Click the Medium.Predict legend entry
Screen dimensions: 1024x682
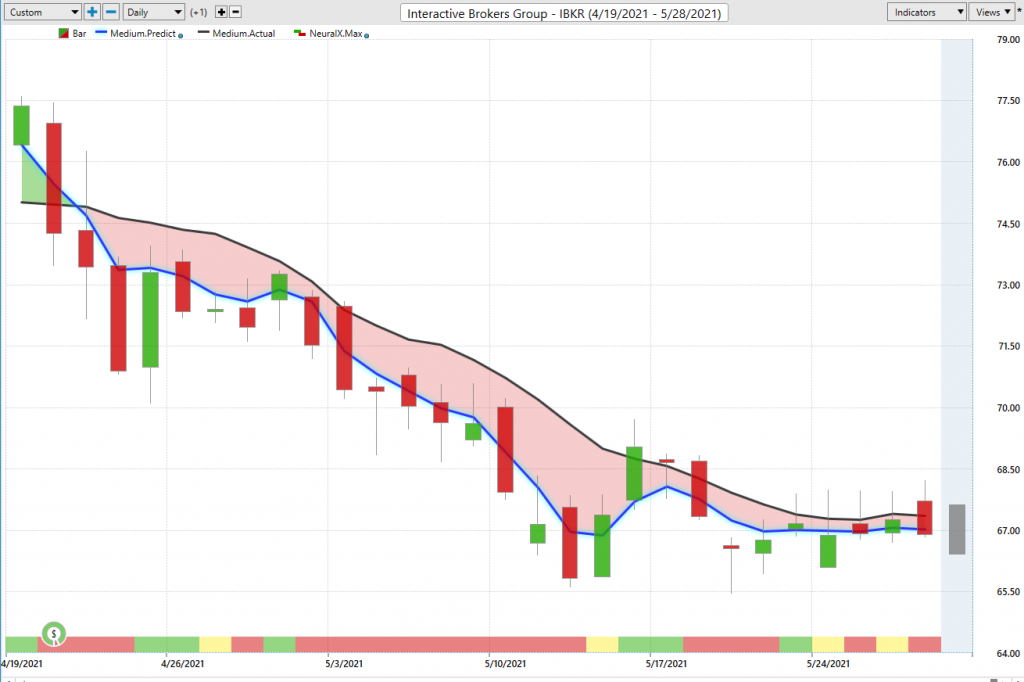click(x=136, y=33)
